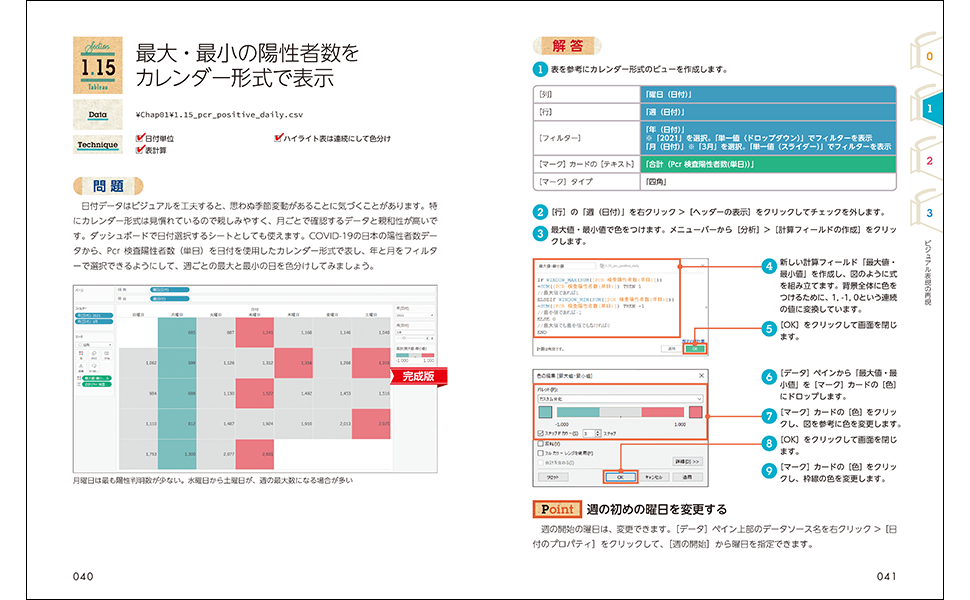Open the パレット dropdown in color dialog
This screenshot has width=970, height=600.
(x=620, y=399)
